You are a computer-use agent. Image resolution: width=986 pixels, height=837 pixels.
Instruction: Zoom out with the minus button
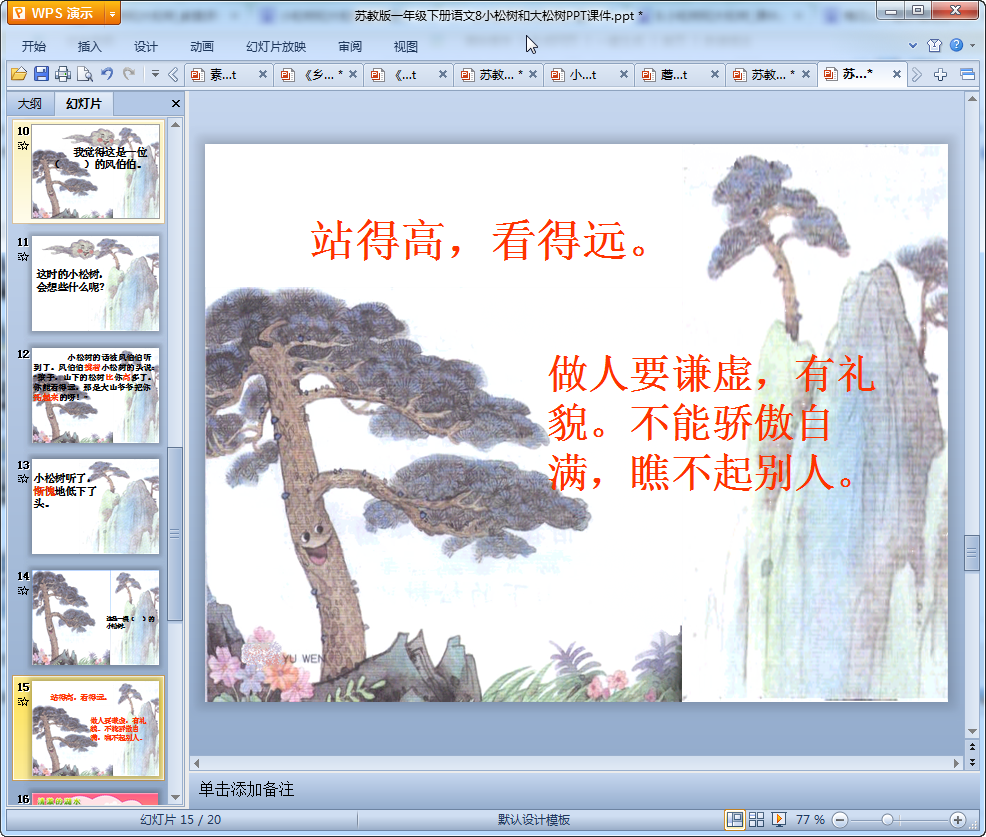pyautogui.click(x=839, y=820)
